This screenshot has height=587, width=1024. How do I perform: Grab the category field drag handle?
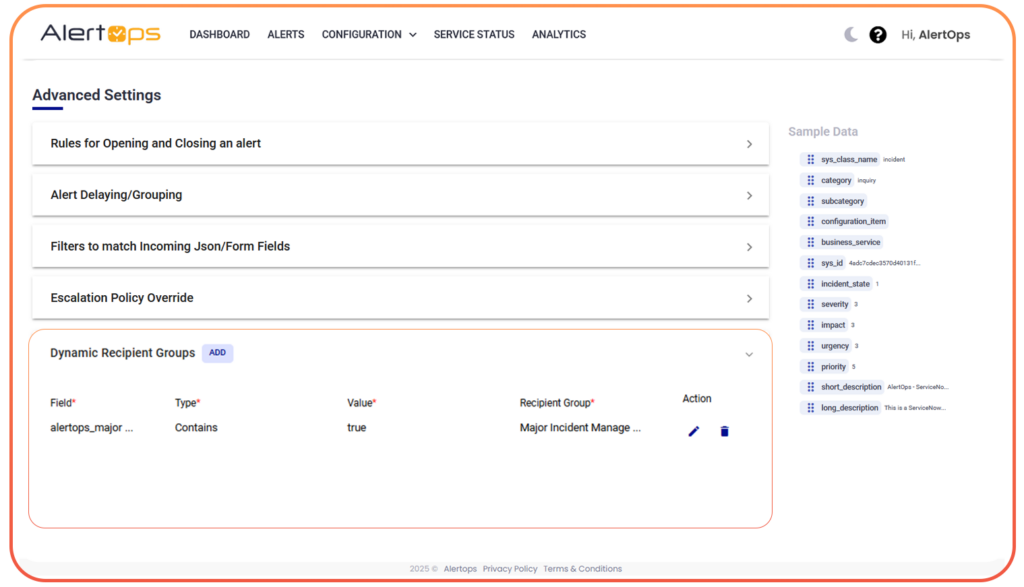[x=809, y=180]
